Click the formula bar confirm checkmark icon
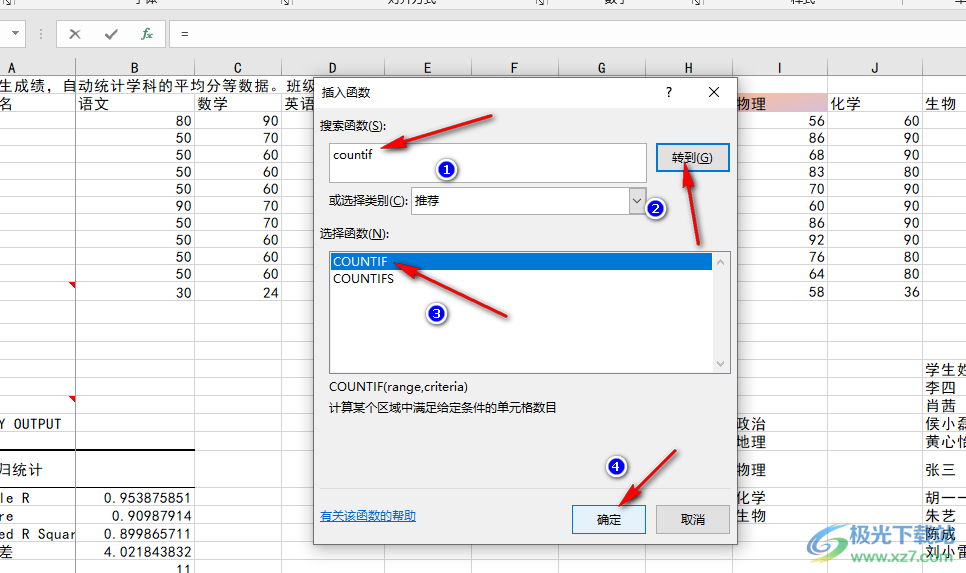The height and width of the screenshot is (573, 966). (111, 34)
